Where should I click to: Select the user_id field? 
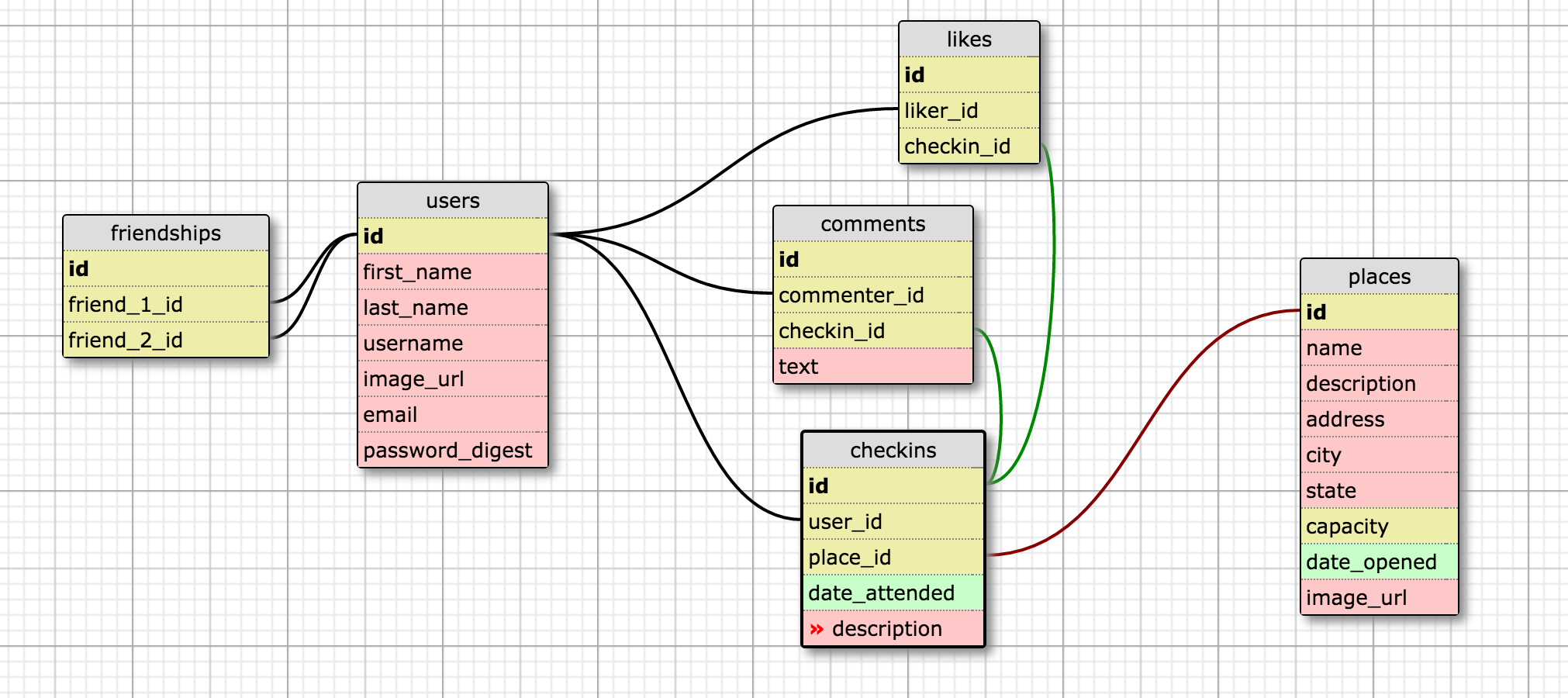(893, 522)
